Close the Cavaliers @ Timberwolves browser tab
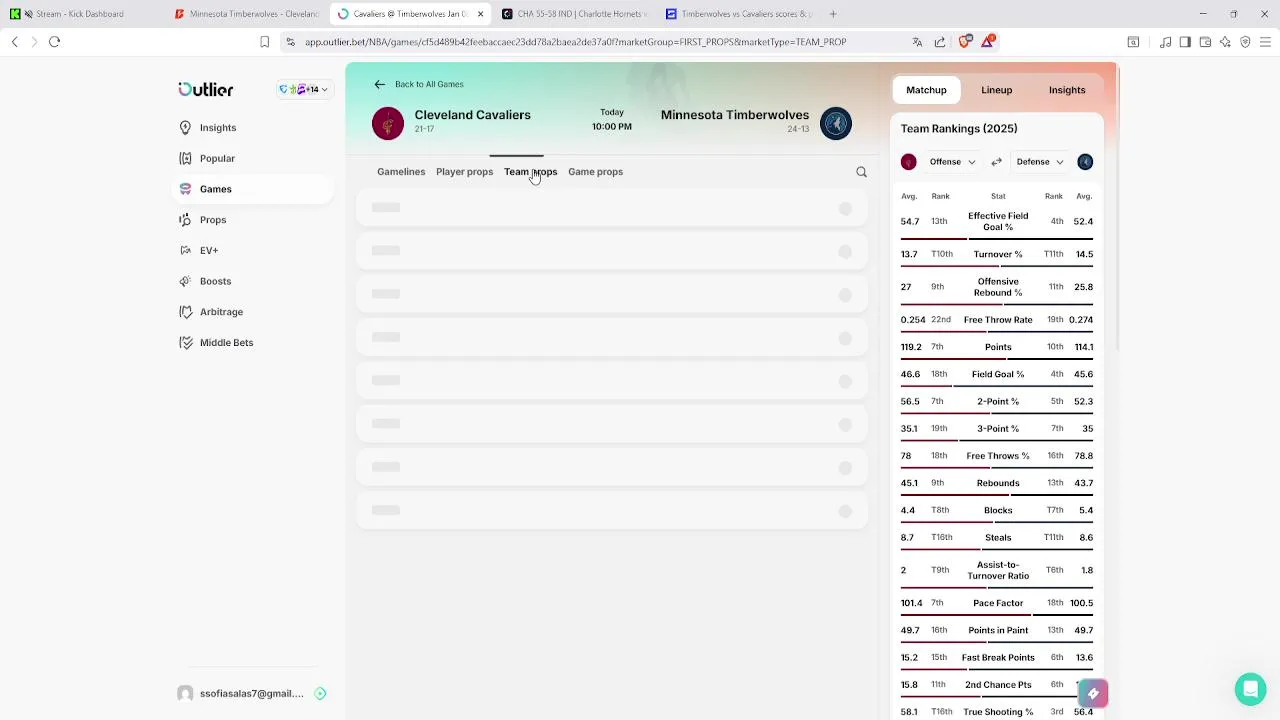Screen dimensions: 1280x720 480,14
